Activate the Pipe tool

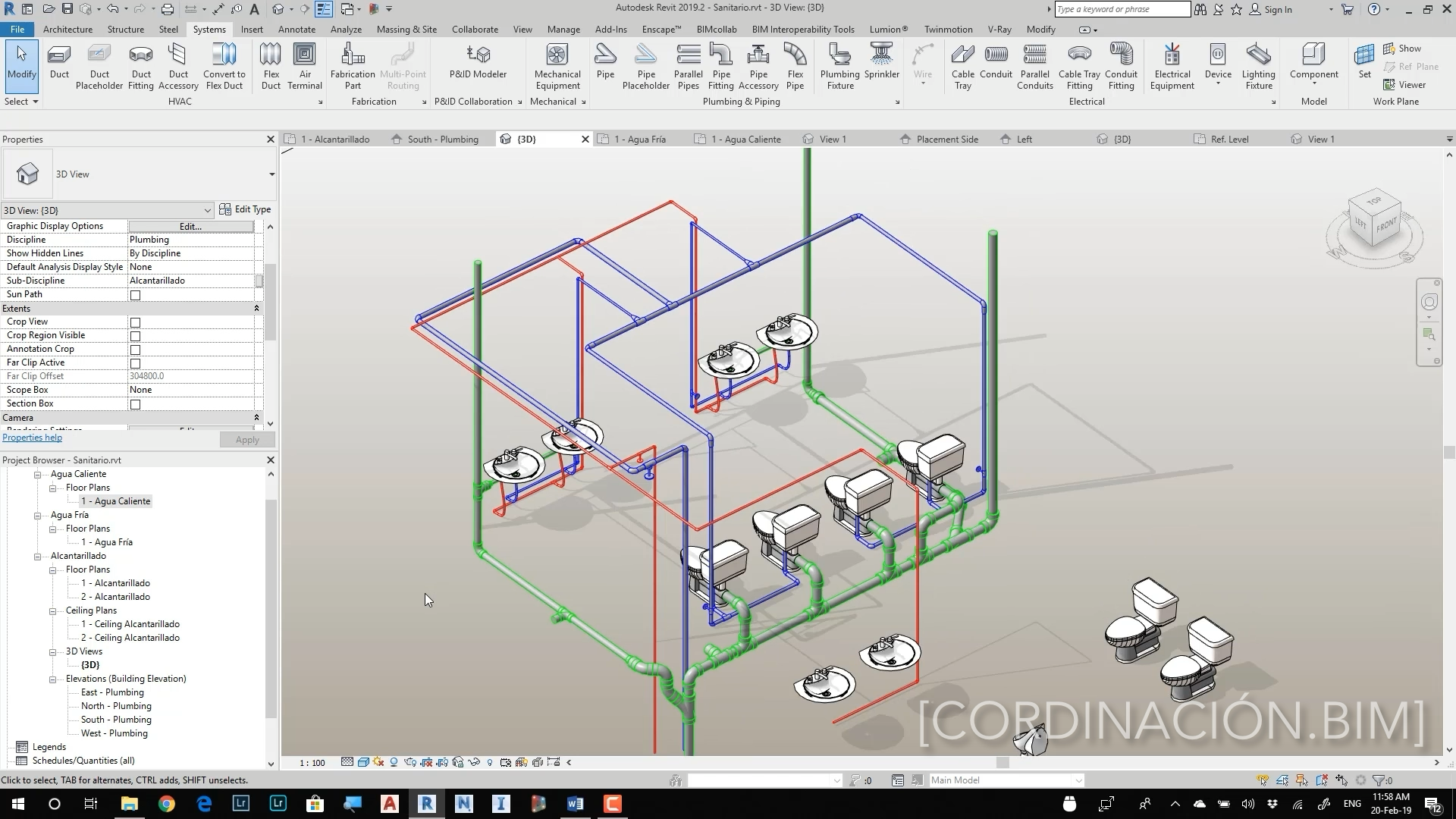tap(605, 62)
